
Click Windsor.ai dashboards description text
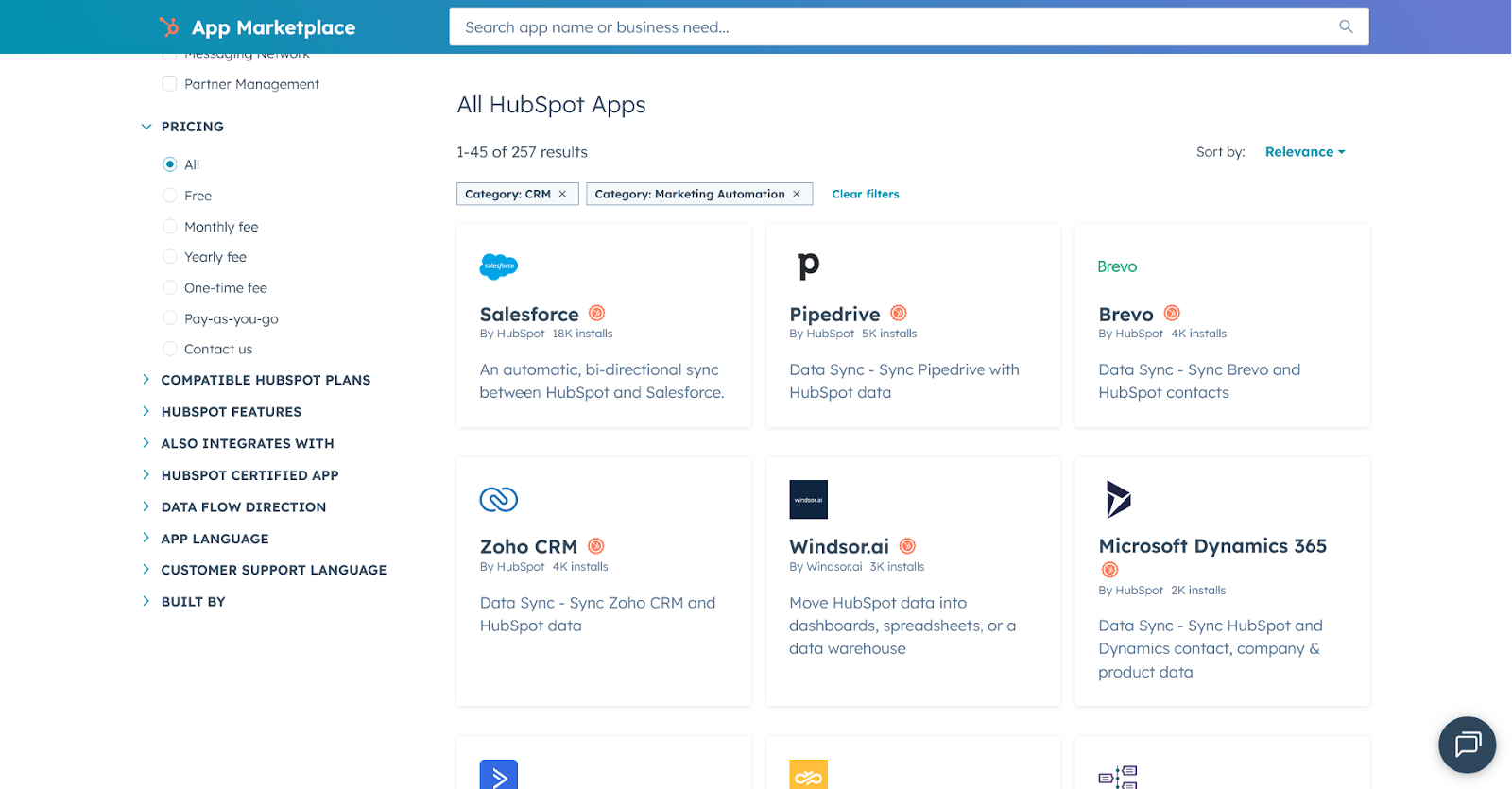902,626
